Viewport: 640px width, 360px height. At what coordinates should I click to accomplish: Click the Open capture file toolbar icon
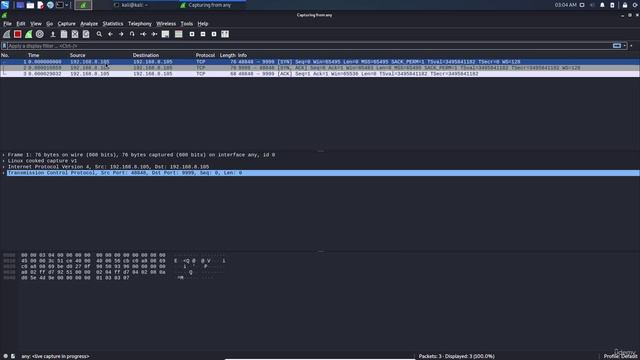53,34
